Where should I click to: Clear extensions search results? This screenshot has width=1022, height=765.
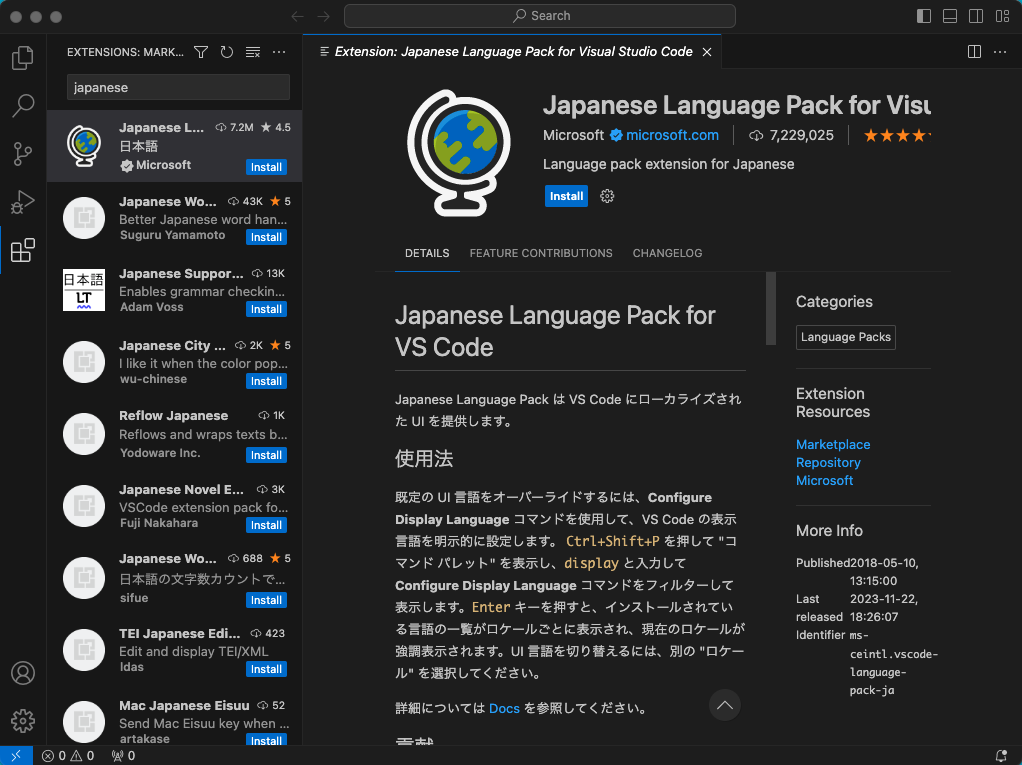pos(253,52)
